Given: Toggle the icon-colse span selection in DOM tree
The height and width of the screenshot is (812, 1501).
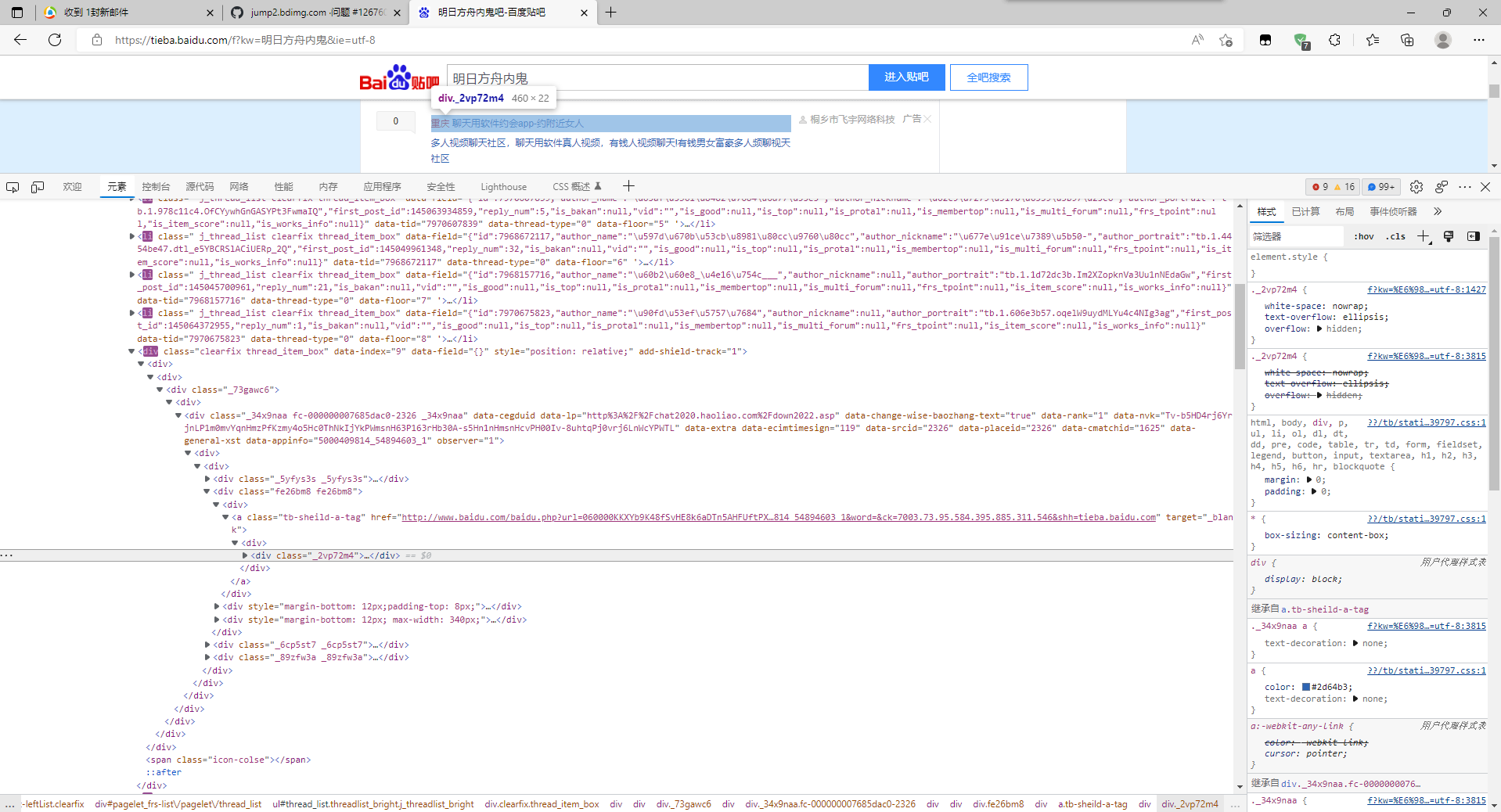Looking at the screenshot, I should (227, 760).
